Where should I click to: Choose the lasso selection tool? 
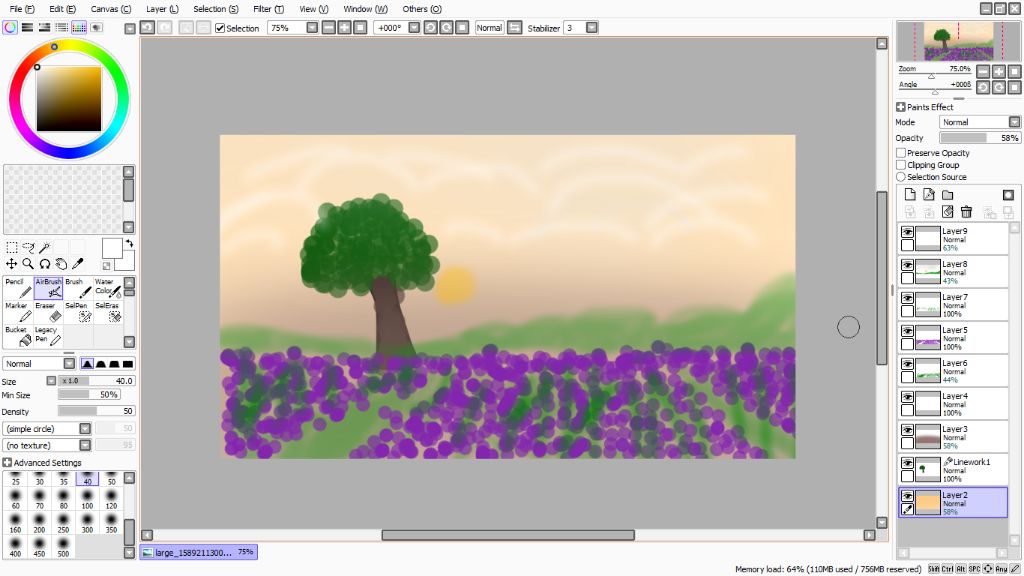click(28, 248)
